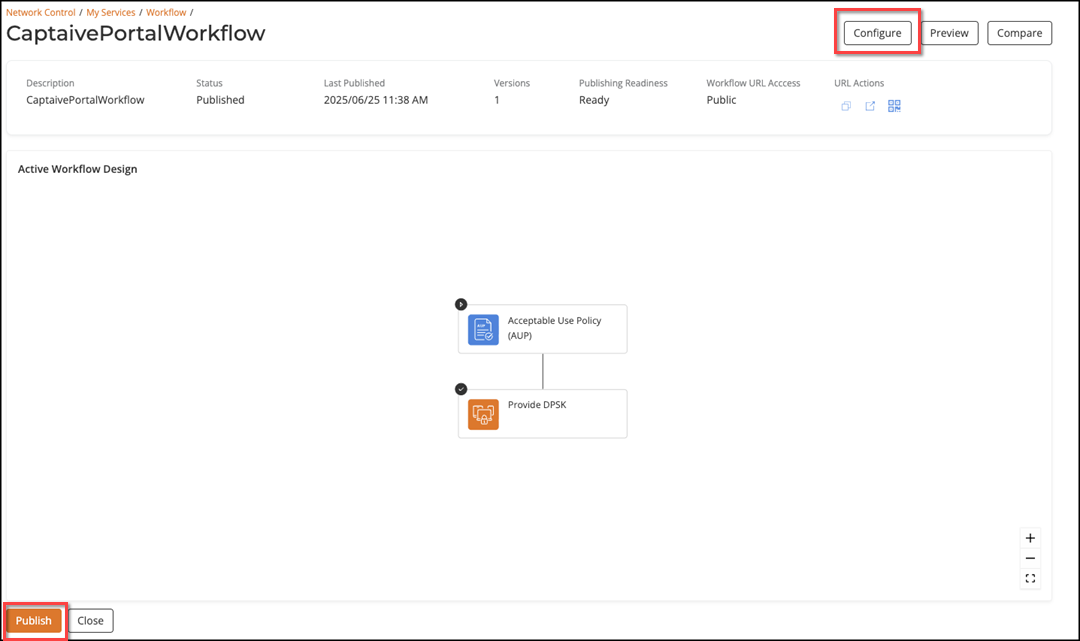This screenshot has width=1080, height=641.
Task: Open the Workflow breadcrumb link
Action: coord(166,13)
